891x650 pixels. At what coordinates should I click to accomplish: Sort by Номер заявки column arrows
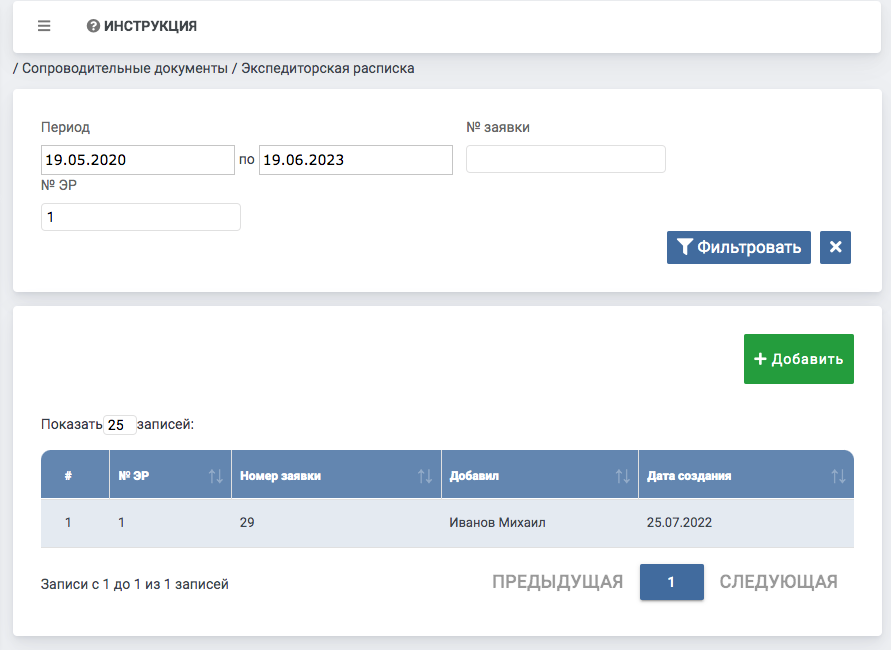[425, 476]
